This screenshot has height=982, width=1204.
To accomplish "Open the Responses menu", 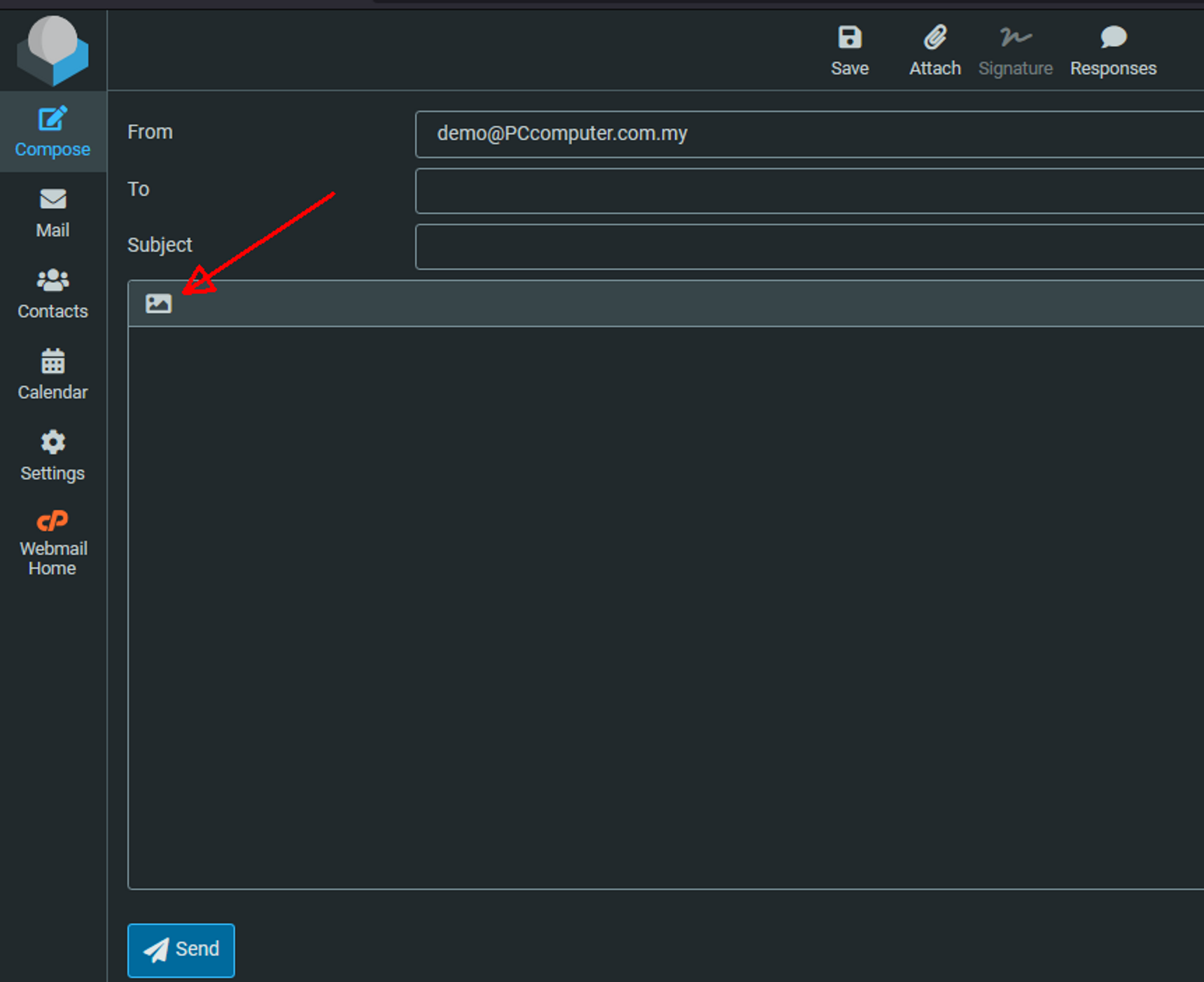I will (x=1112, y=50).
